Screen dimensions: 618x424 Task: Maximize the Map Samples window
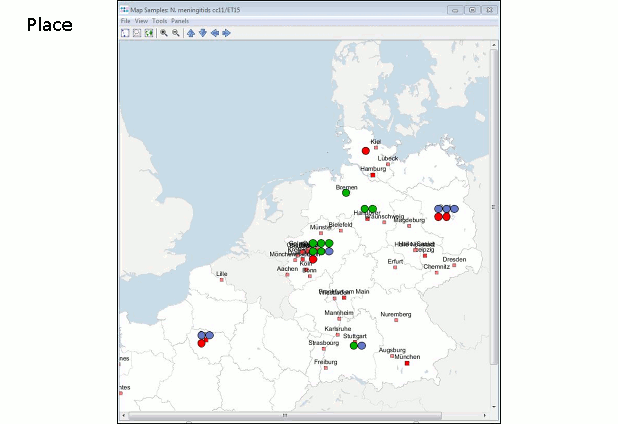471,9
